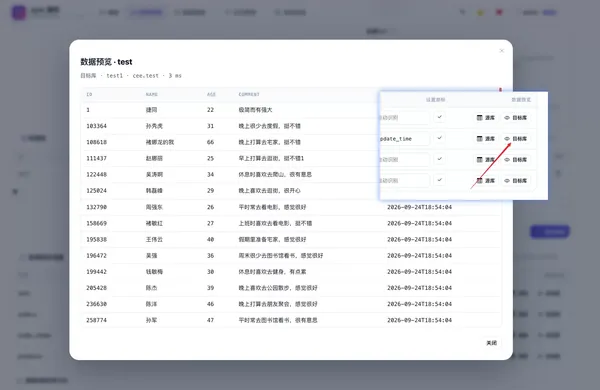Click the AGE column header
The image size is (600, 390).
pyautogui.click(x=211, y=95)
